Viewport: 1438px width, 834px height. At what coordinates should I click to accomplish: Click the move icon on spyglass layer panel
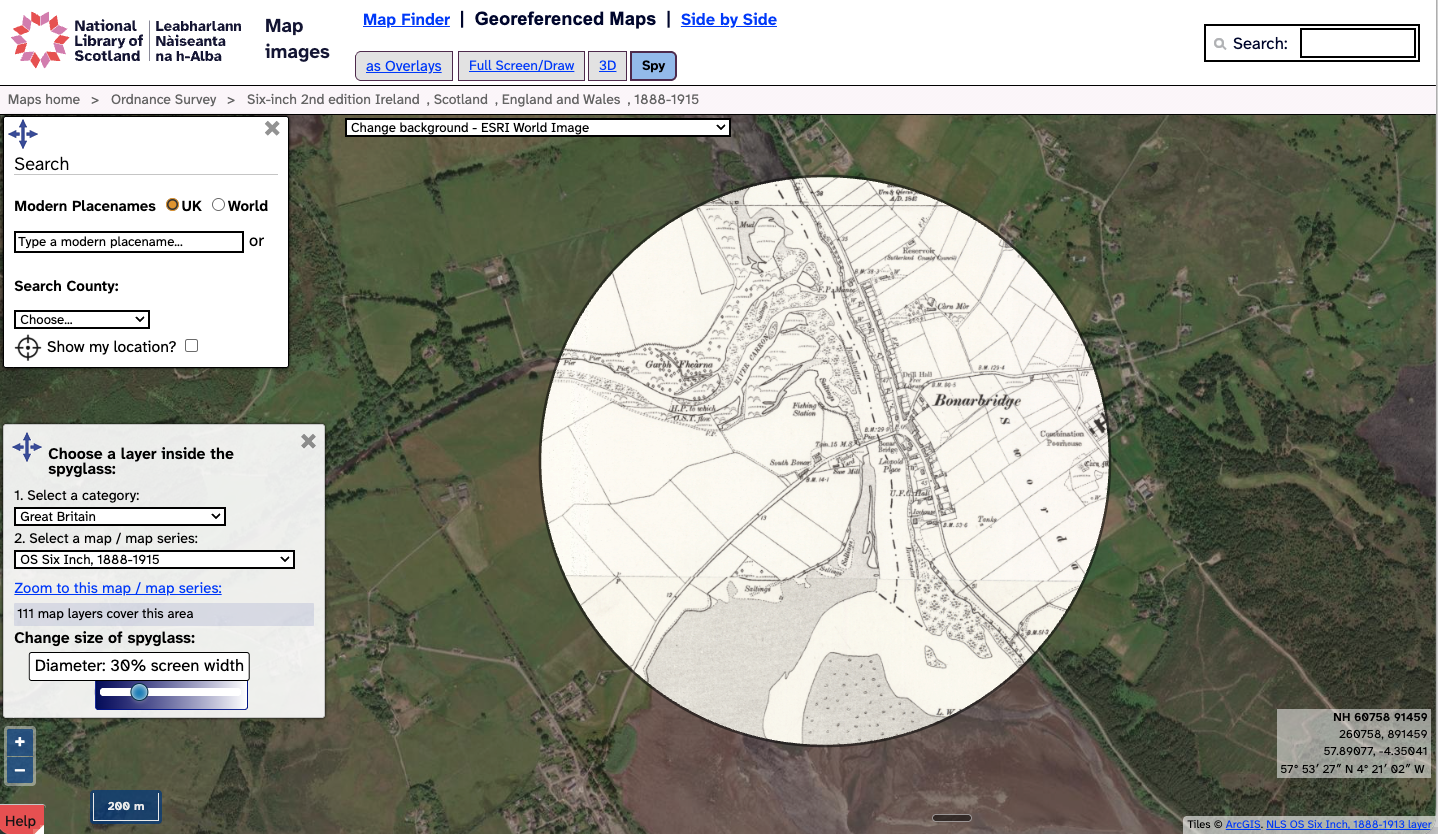click(27, 447)
